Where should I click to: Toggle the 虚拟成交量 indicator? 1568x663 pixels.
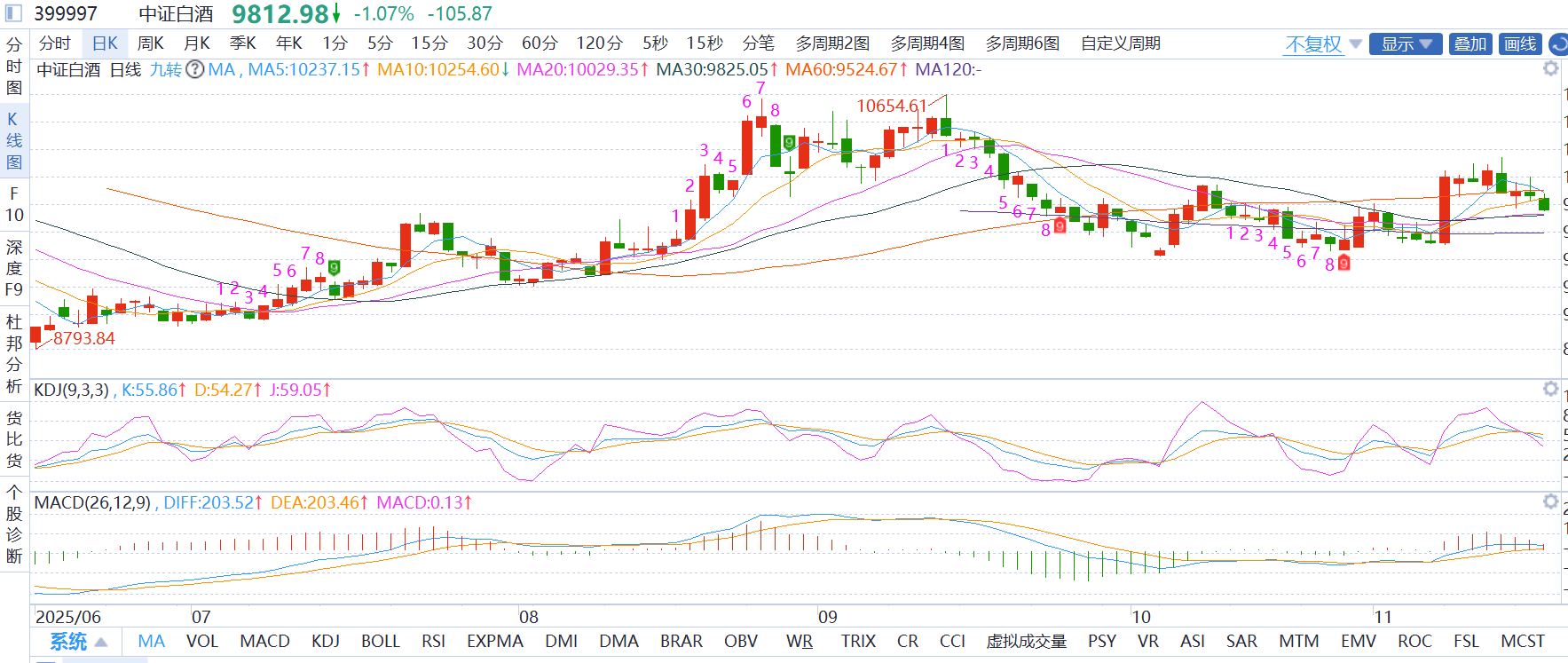[1027, 642]
